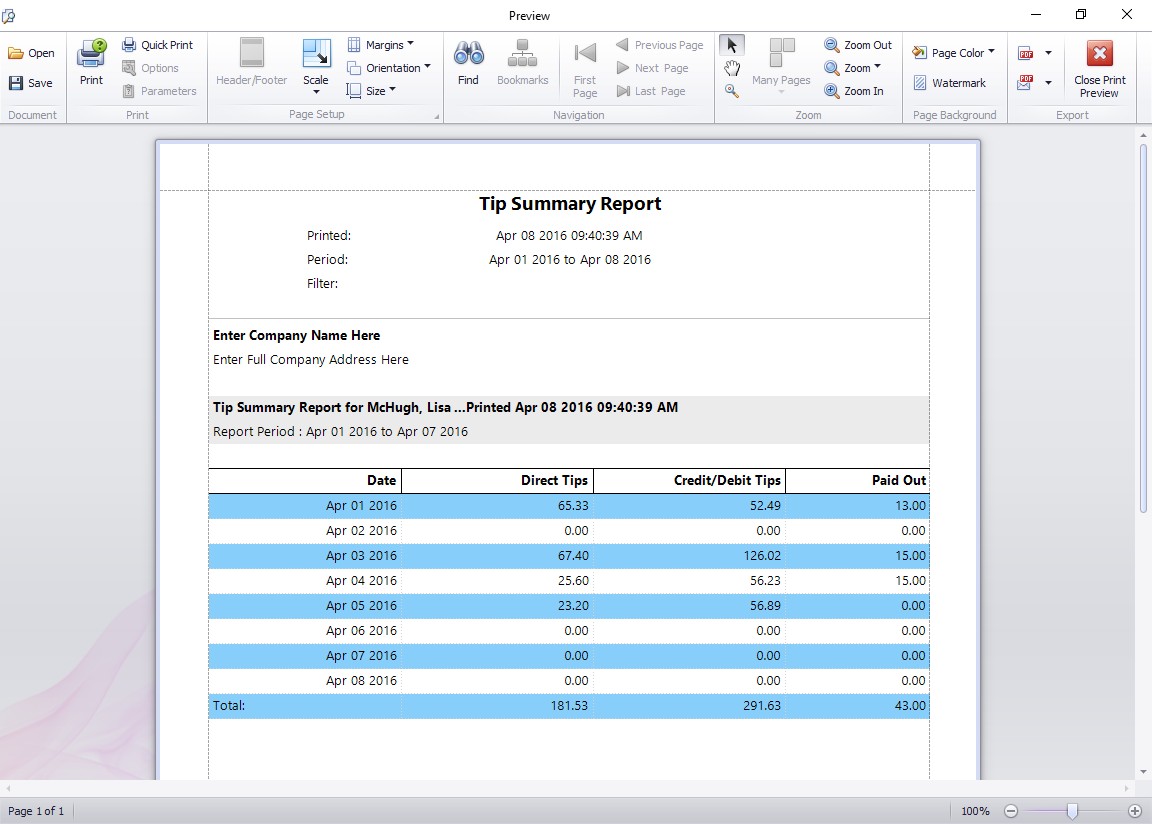Open print Options

pos(150,68)
